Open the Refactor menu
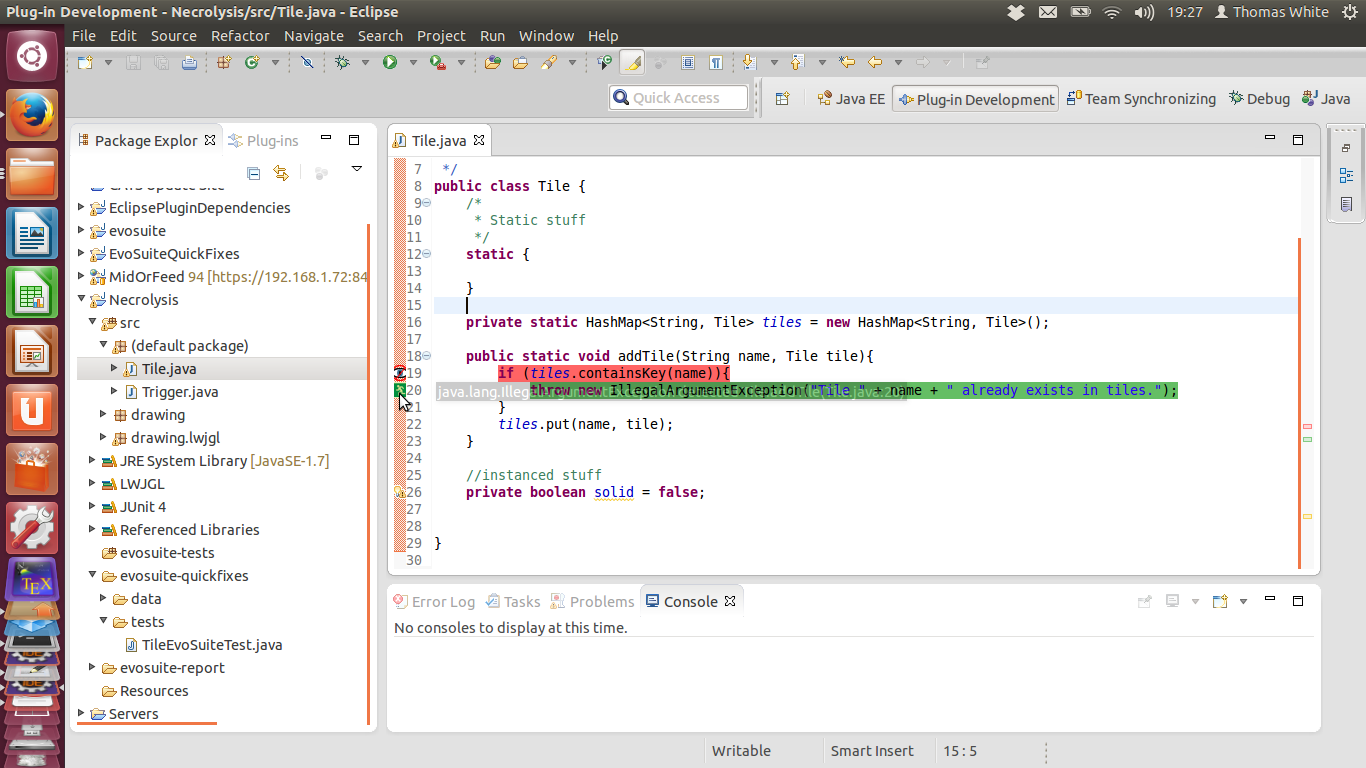 (x=240, y=35)
